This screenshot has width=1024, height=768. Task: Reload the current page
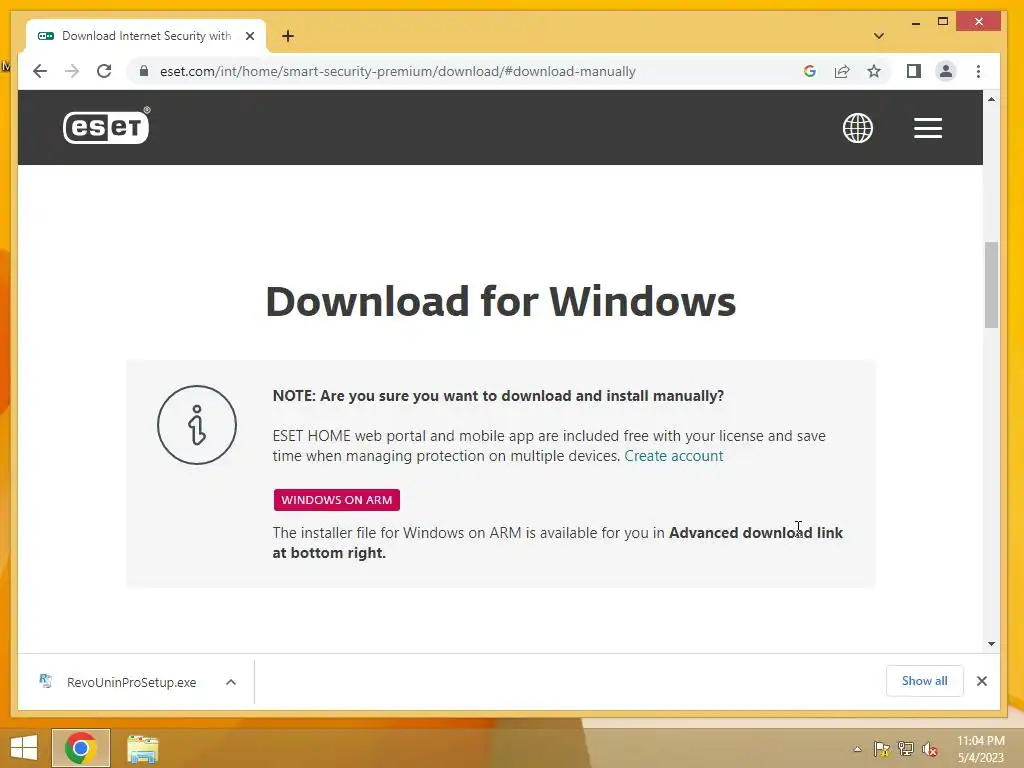click(104, 71)
